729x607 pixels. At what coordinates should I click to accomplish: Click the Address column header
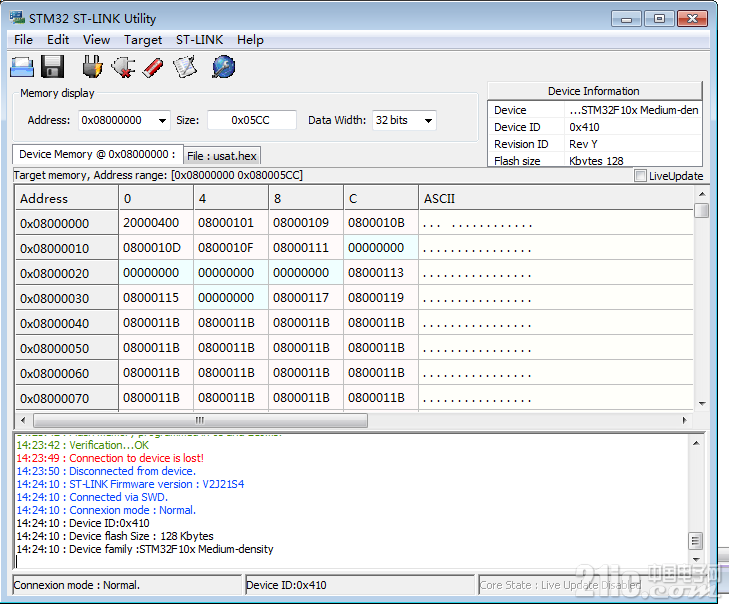67,198
